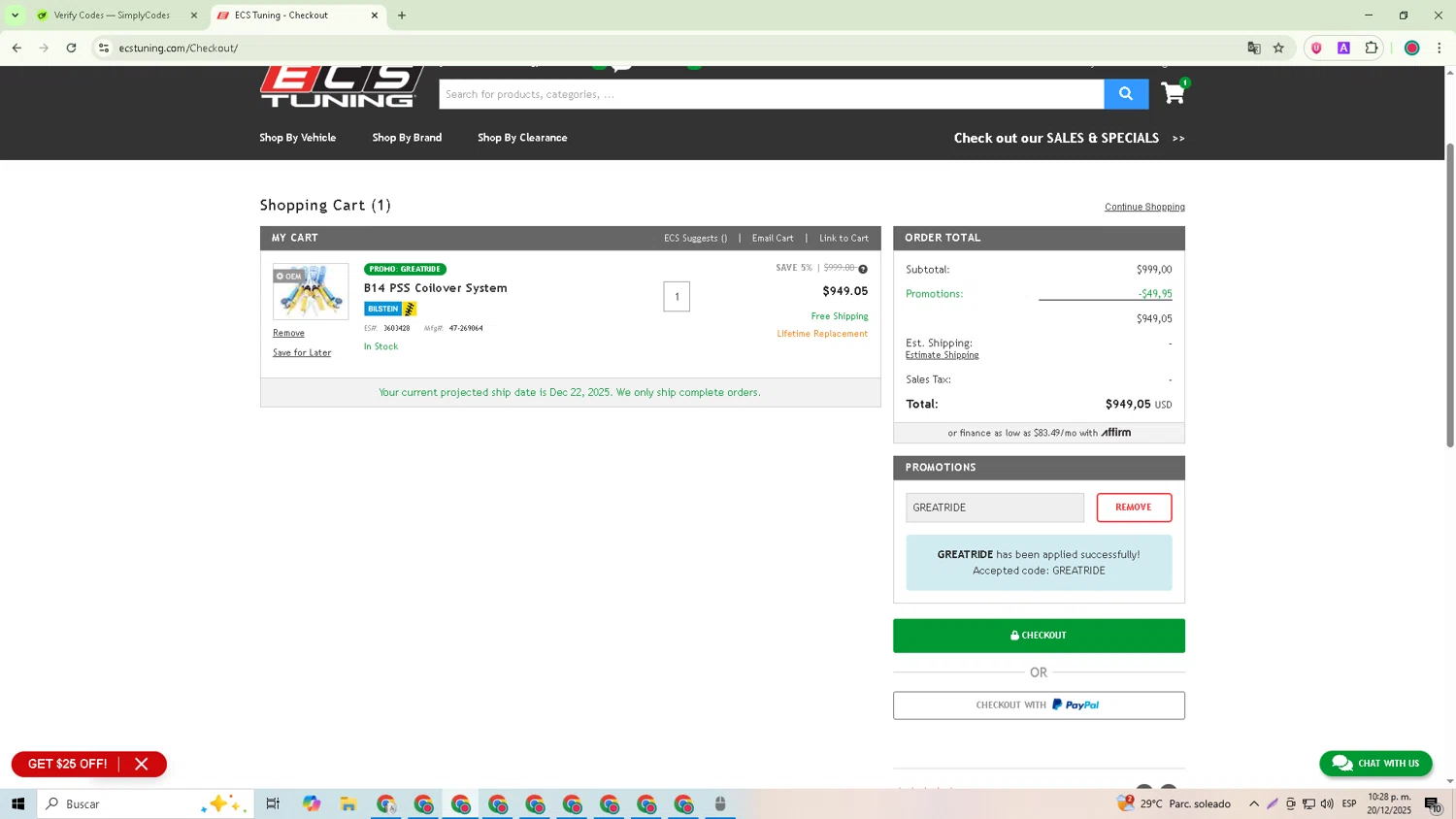Close the Verify Codes SimplyCodes tab
Screen dimensions: 1456x819
193,16
